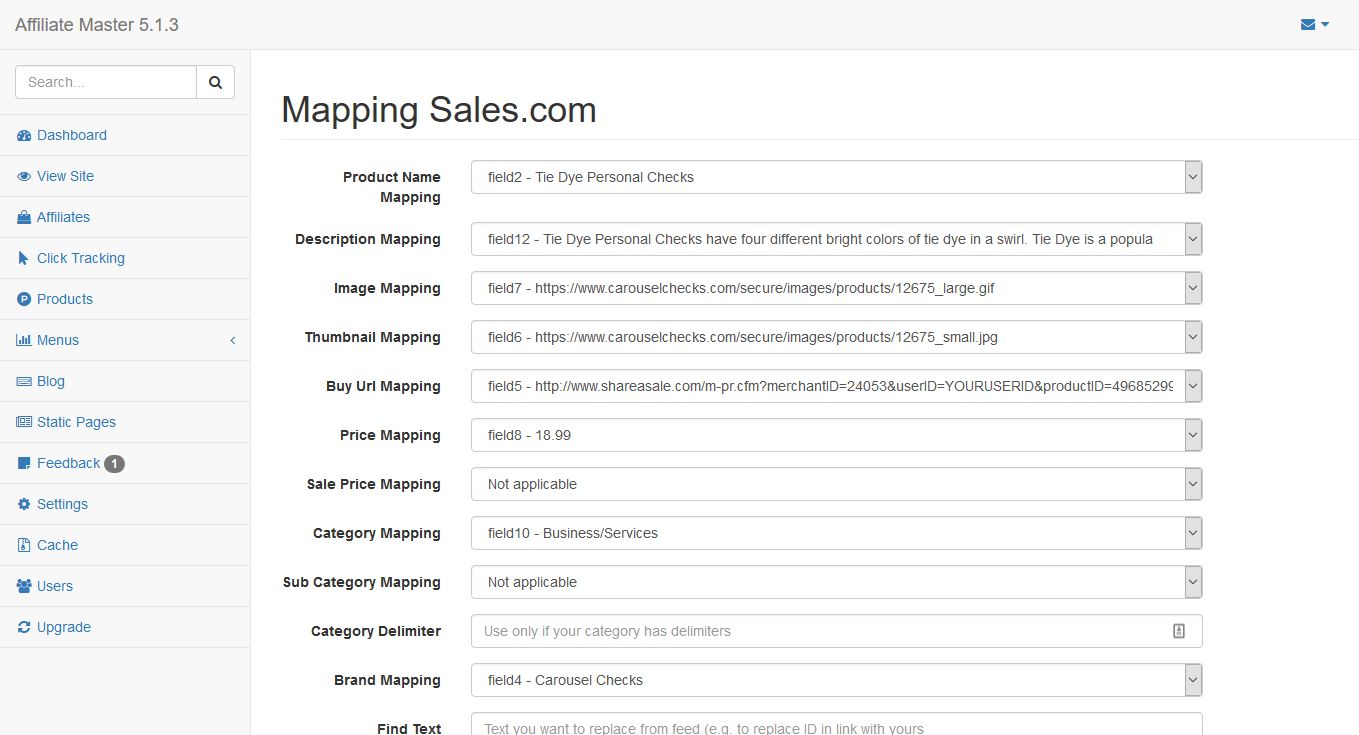Click the Upgrade refresh icon
This screenshot has height=735, width=1359.
click(24, 627)
